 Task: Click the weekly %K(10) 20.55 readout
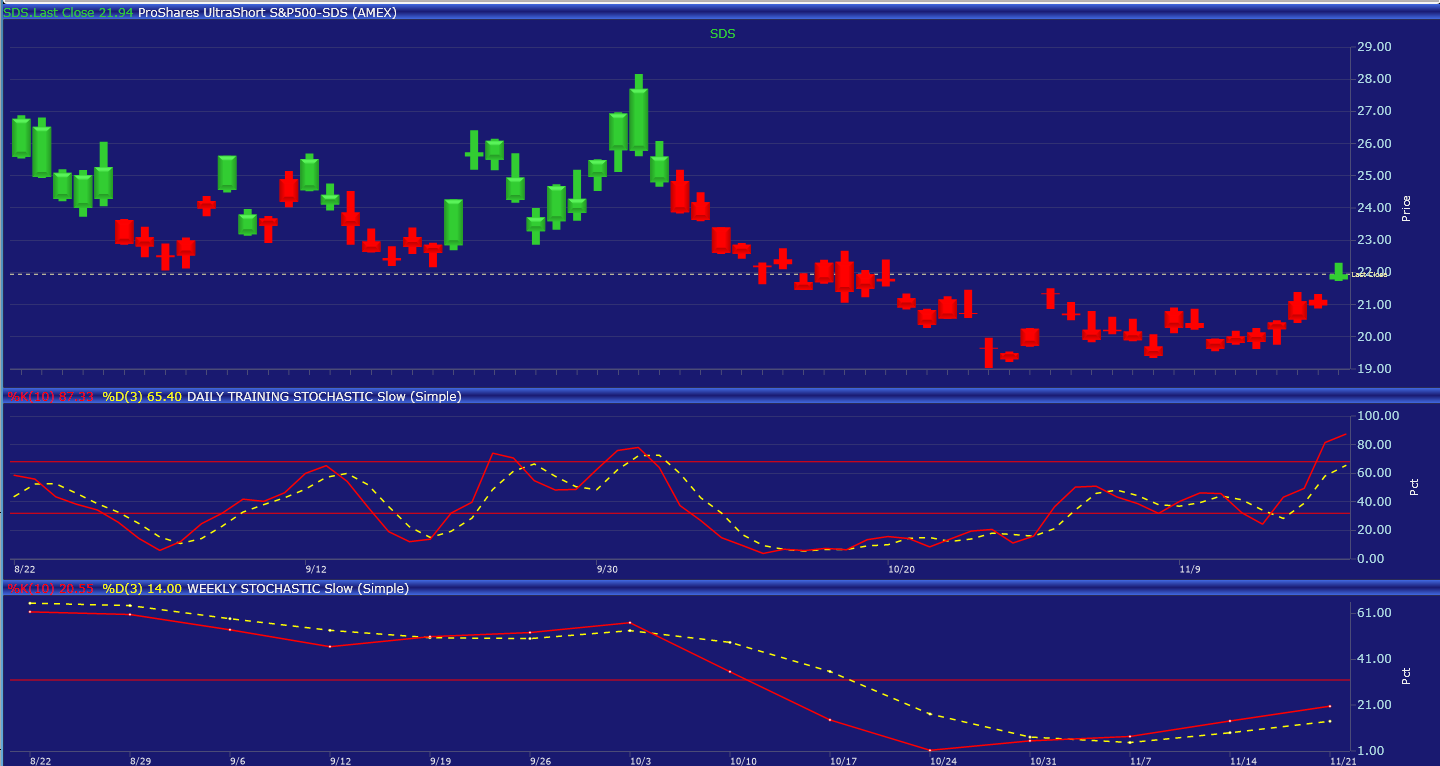(x=50, y=589)
